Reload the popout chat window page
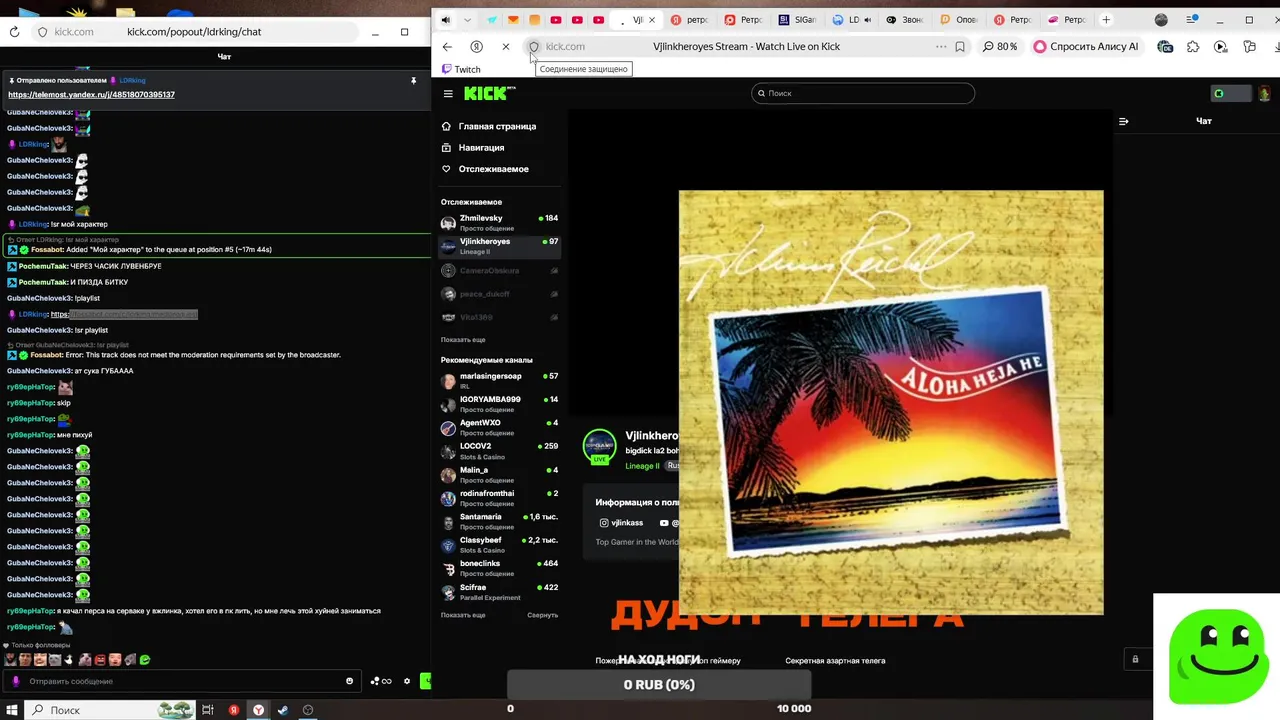1280x720 pixels. pos(14,32)
